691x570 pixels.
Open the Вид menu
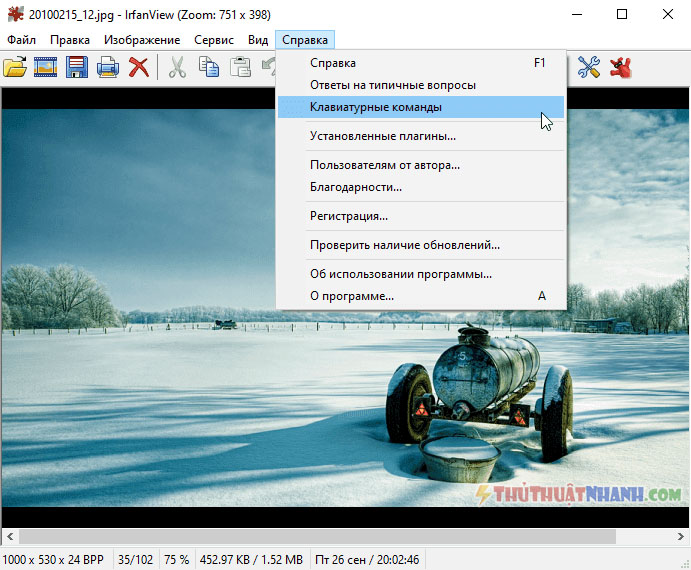(x=258, y=40)
